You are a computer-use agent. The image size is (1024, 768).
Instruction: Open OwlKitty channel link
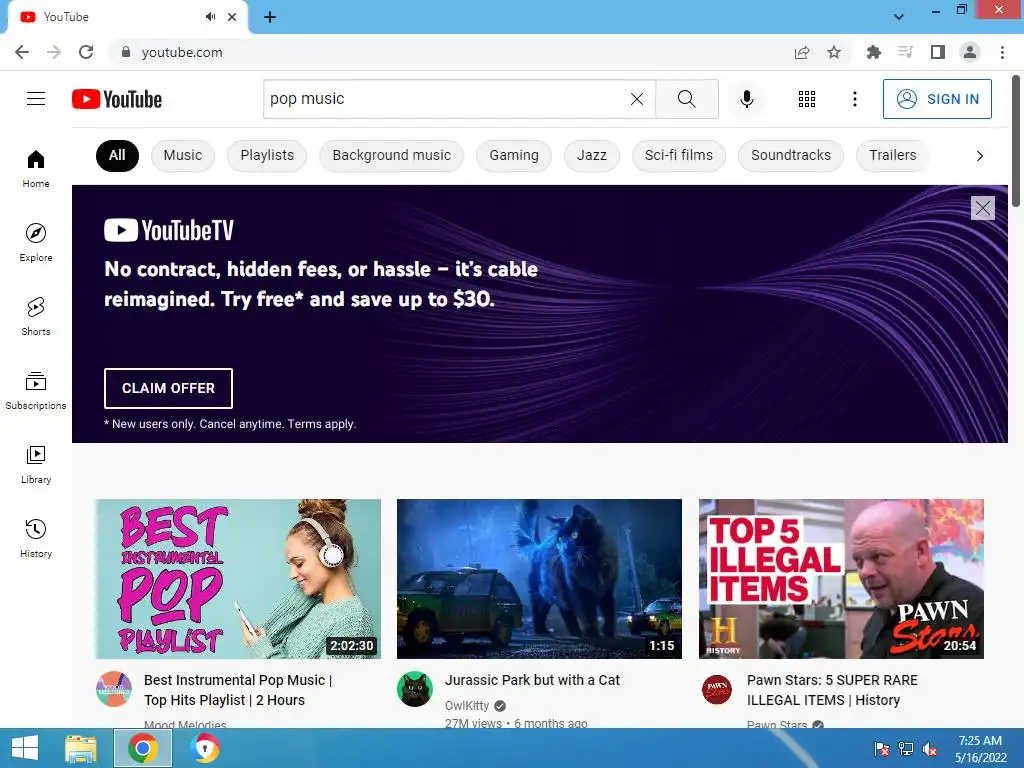(x=467, y=706)
